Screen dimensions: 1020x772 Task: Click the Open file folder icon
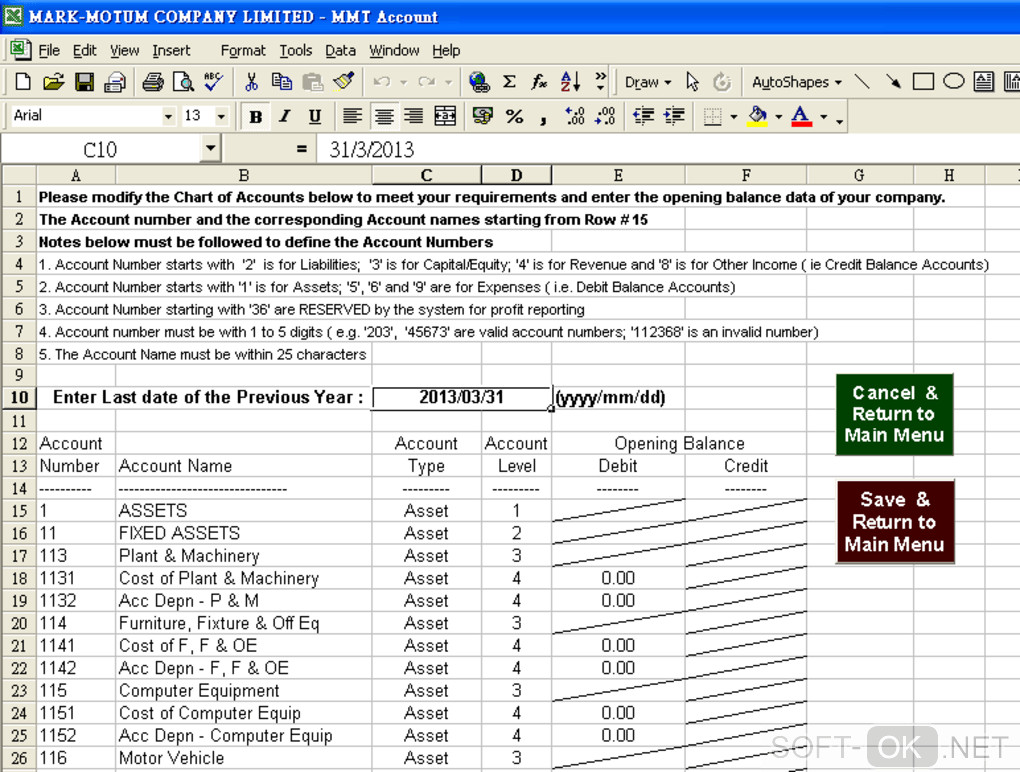(x=53, y=82)
